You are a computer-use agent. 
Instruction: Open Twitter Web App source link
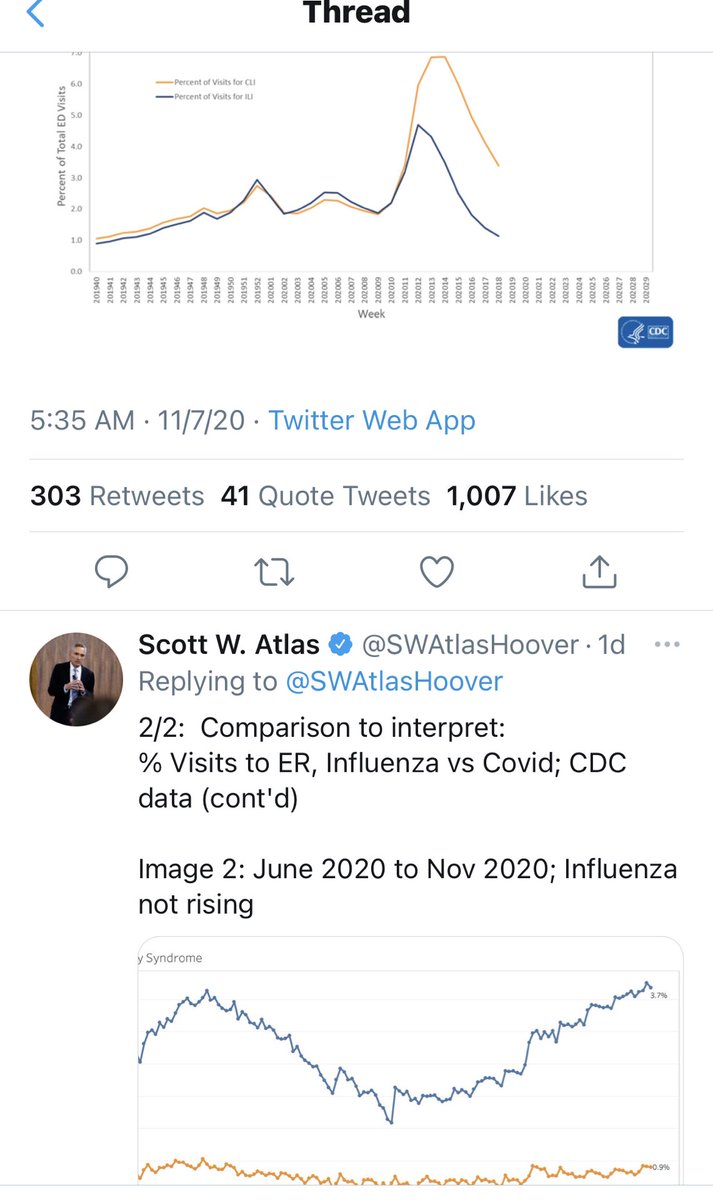pyautogui.click(x=372, y=421)
